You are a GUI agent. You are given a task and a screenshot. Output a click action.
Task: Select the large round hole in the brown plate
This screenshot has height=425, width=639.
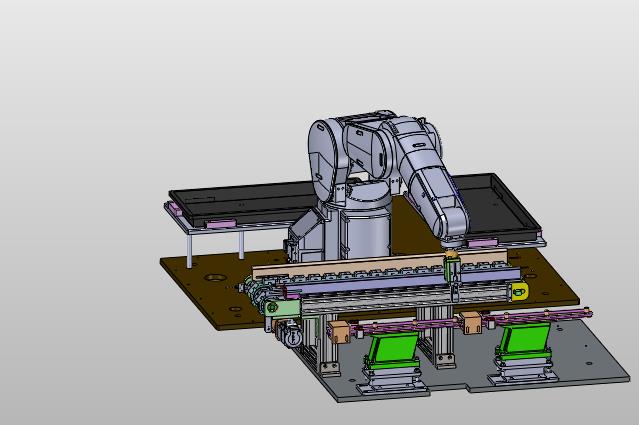pos(215,278)
